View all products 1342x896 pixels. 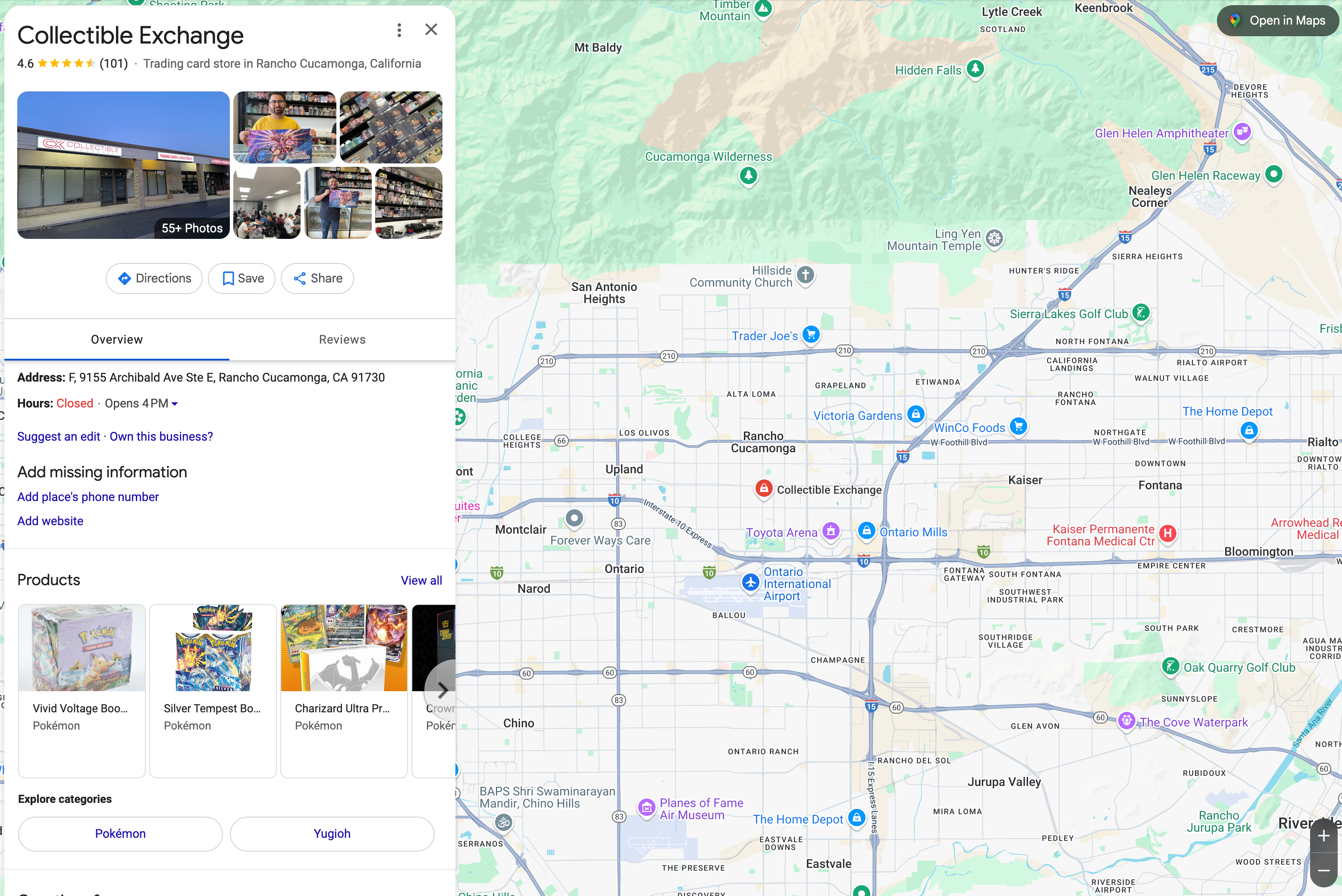click(x=421, y=580)
